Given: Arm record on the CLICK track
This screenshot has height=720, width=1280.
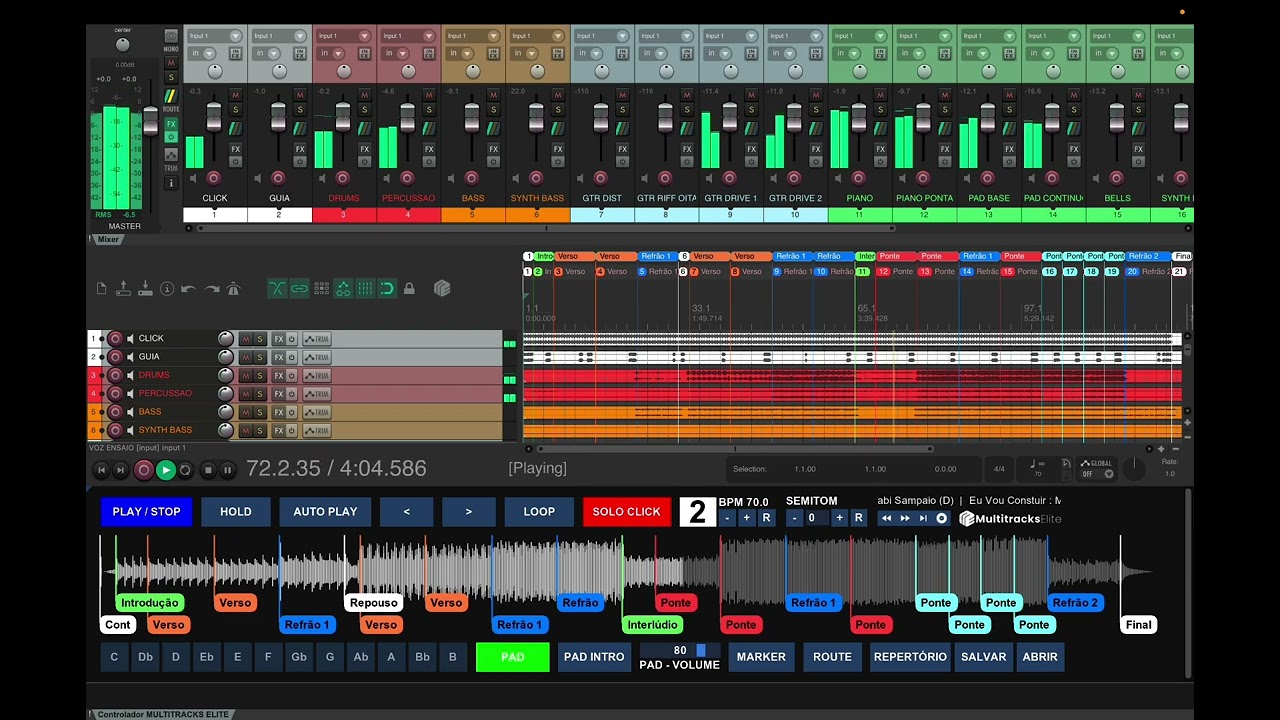Looking at the screenshot, I should pyautogui.click(x=114, y=339).
